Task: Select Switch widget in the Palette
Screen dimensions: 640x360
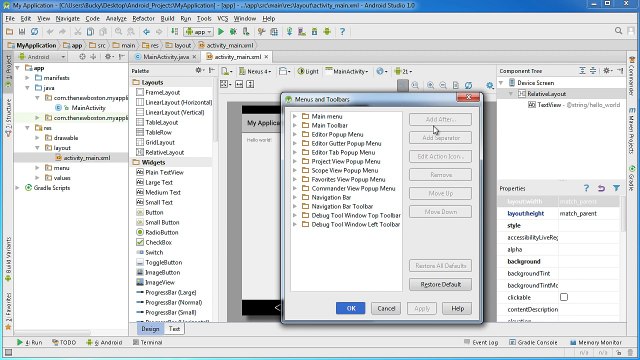Action: [x=149, y=252]
